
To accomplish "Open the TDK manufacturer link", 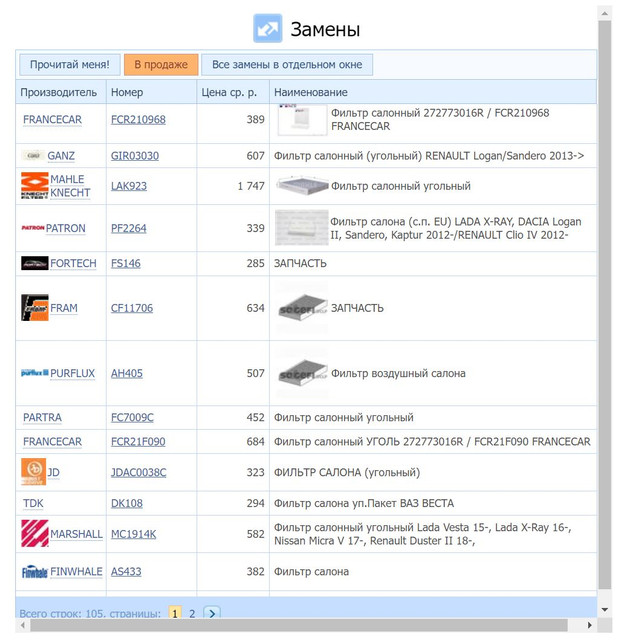I will tap(33, 503).
